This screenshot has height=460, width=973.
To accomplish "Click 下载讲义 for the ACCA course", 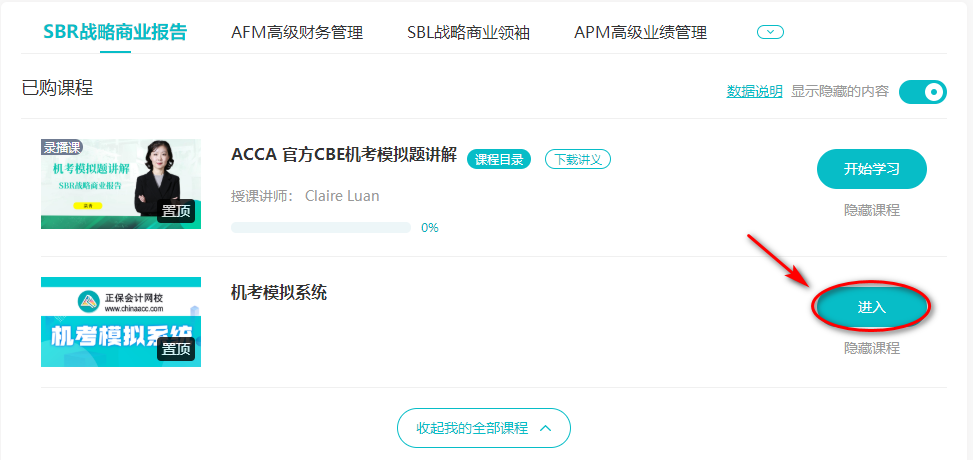I will [x=577, y=158].
